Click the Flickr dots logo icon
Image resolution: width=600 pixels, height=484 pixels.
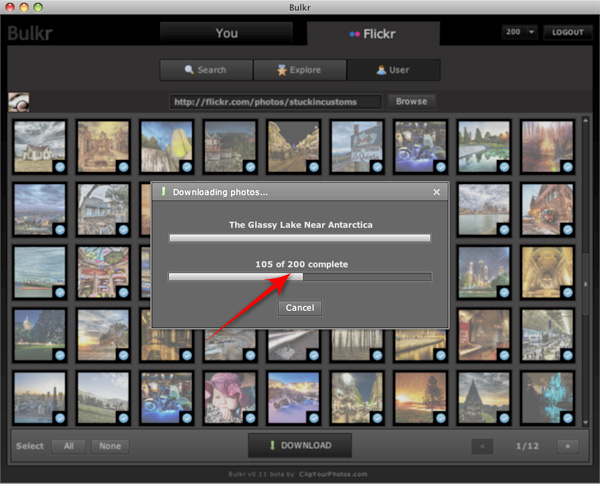coord(355,34)
